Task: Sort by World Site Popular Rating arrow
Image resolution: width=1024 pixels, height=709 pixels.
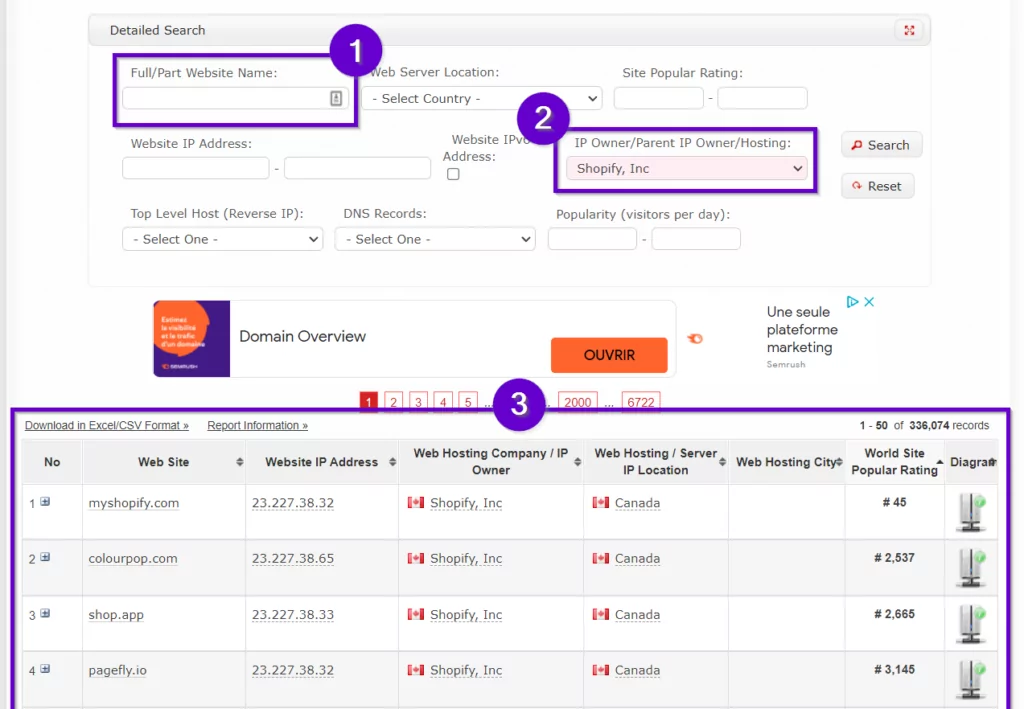Action: (x=940, y=462)
